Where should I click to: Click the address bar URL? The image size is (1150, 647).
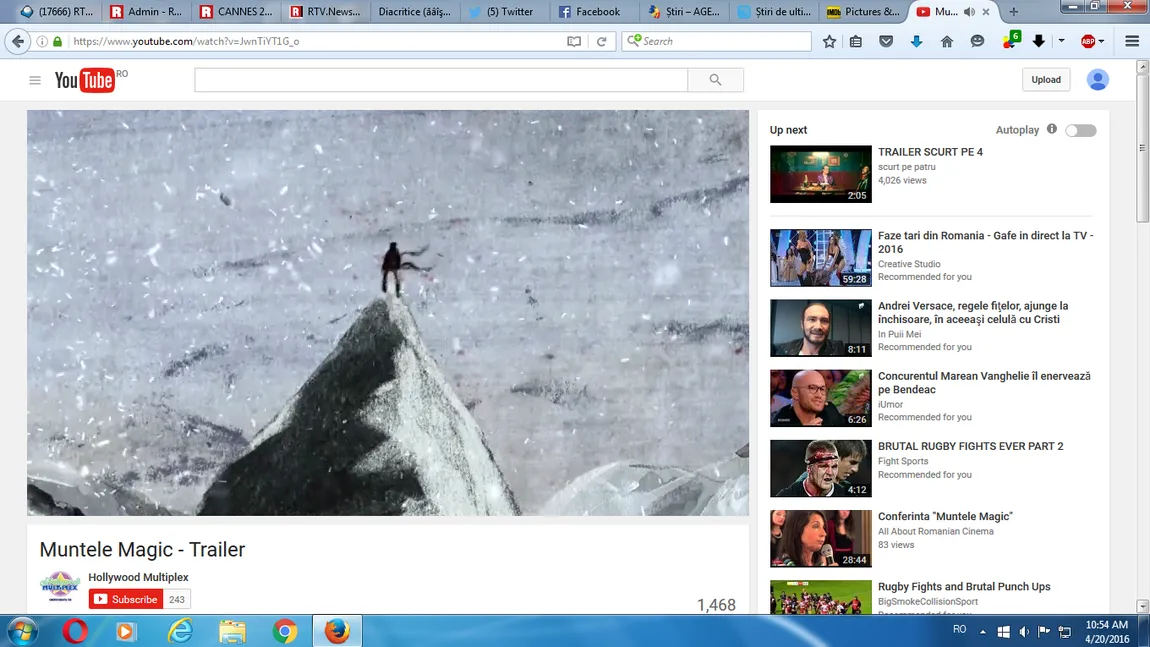click(x=186, y=41)
